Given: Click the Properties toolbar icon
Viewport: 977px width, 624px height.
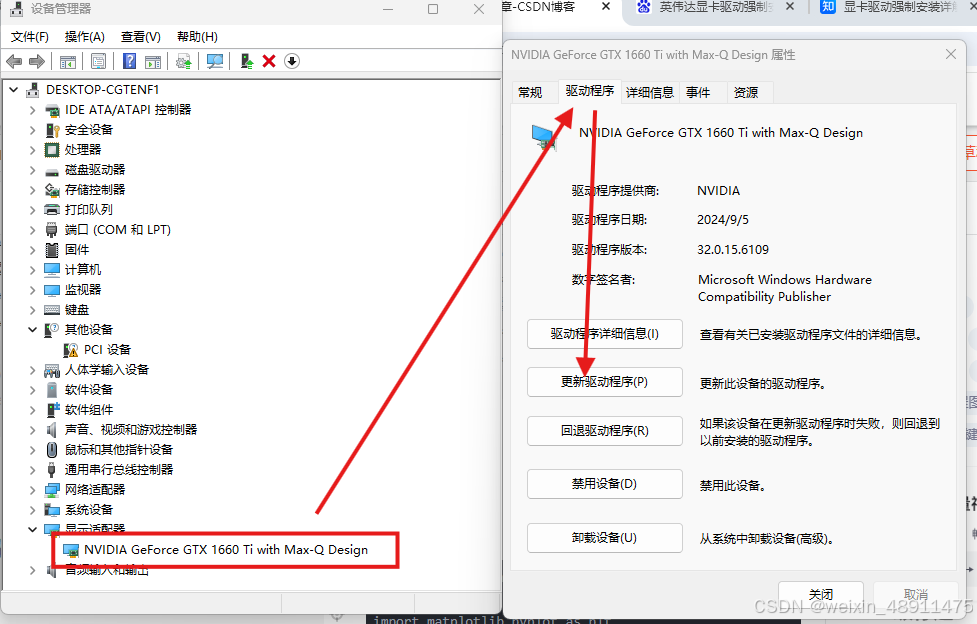Looking at the screenshot, I should point(98,61).
